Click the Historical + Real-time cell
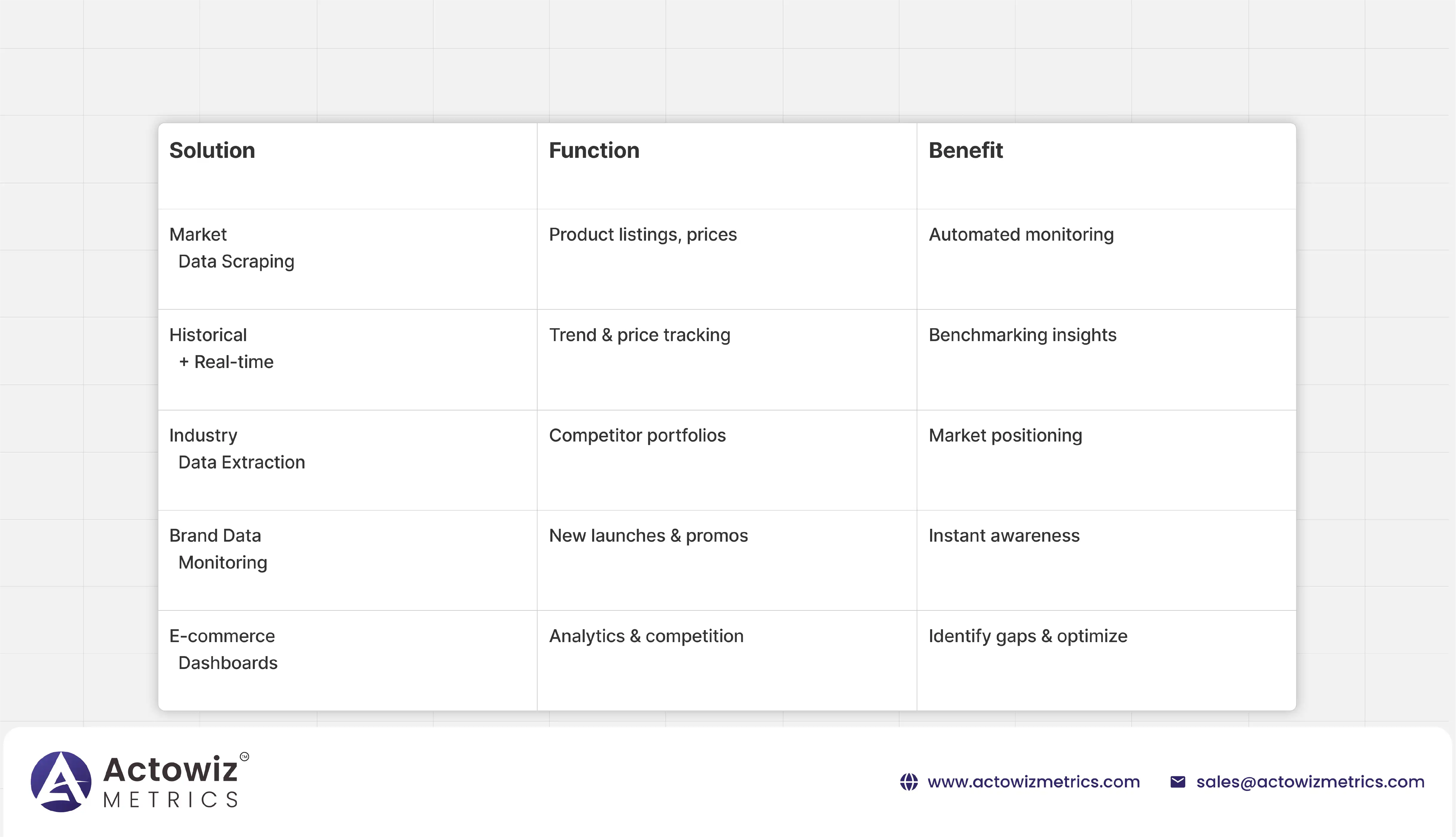Image resolution: width=1456 pixels, height=837 pixels. click(221, 348)
